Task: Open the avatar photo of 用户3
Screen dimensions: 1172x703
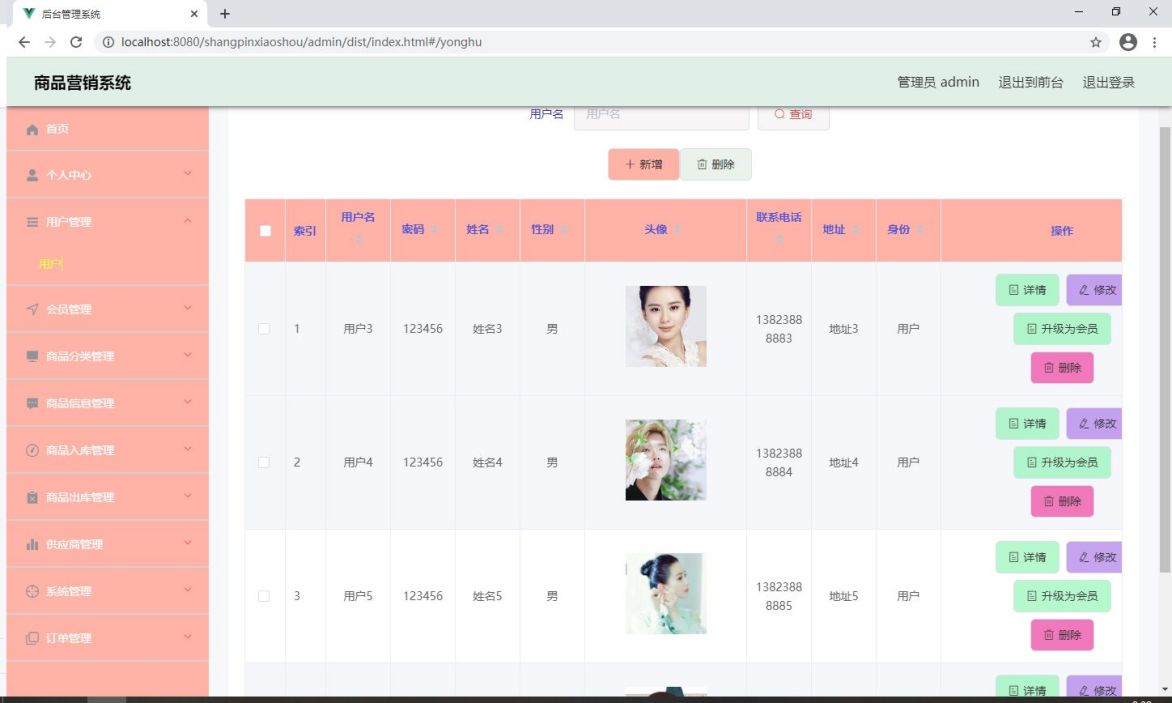Action: point(666,326)
